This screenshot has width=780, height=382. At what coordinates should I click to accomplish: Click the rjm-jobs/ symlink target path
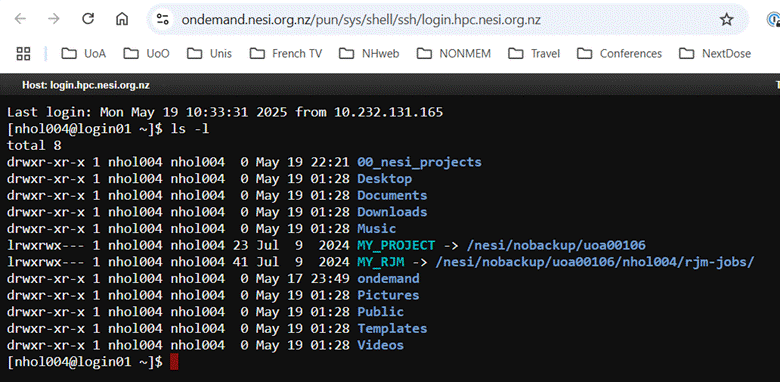[x=594, y=262]
